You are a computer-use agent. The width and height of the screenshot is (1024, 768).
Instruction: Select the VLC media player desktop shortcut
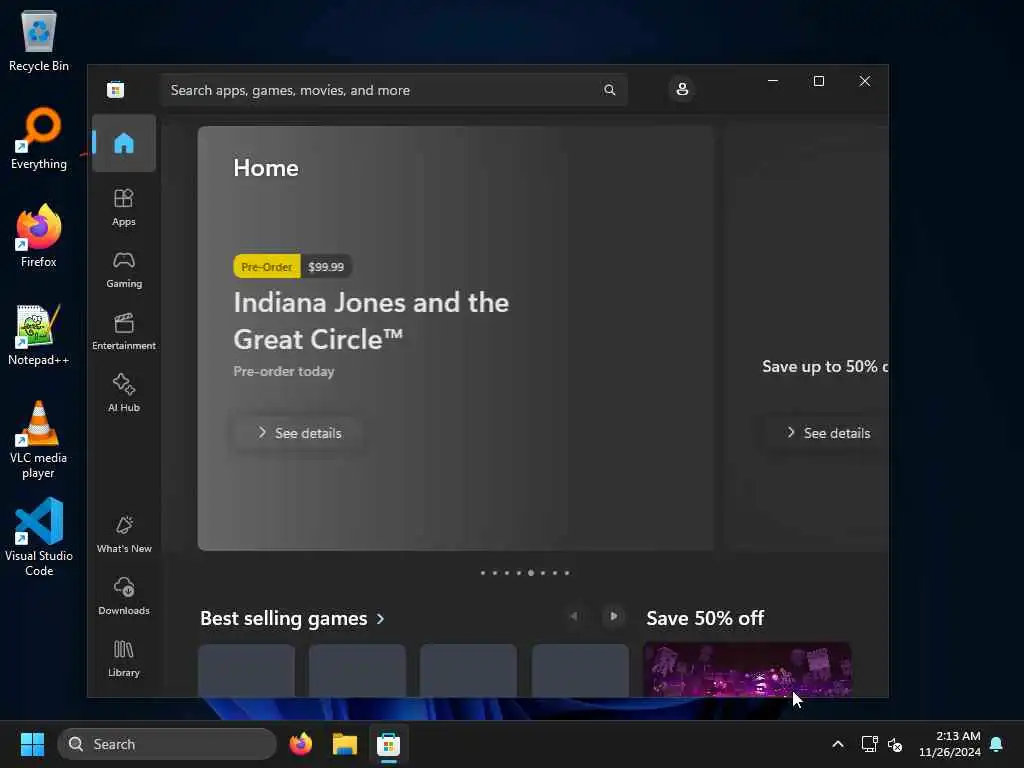coord(39,440)
